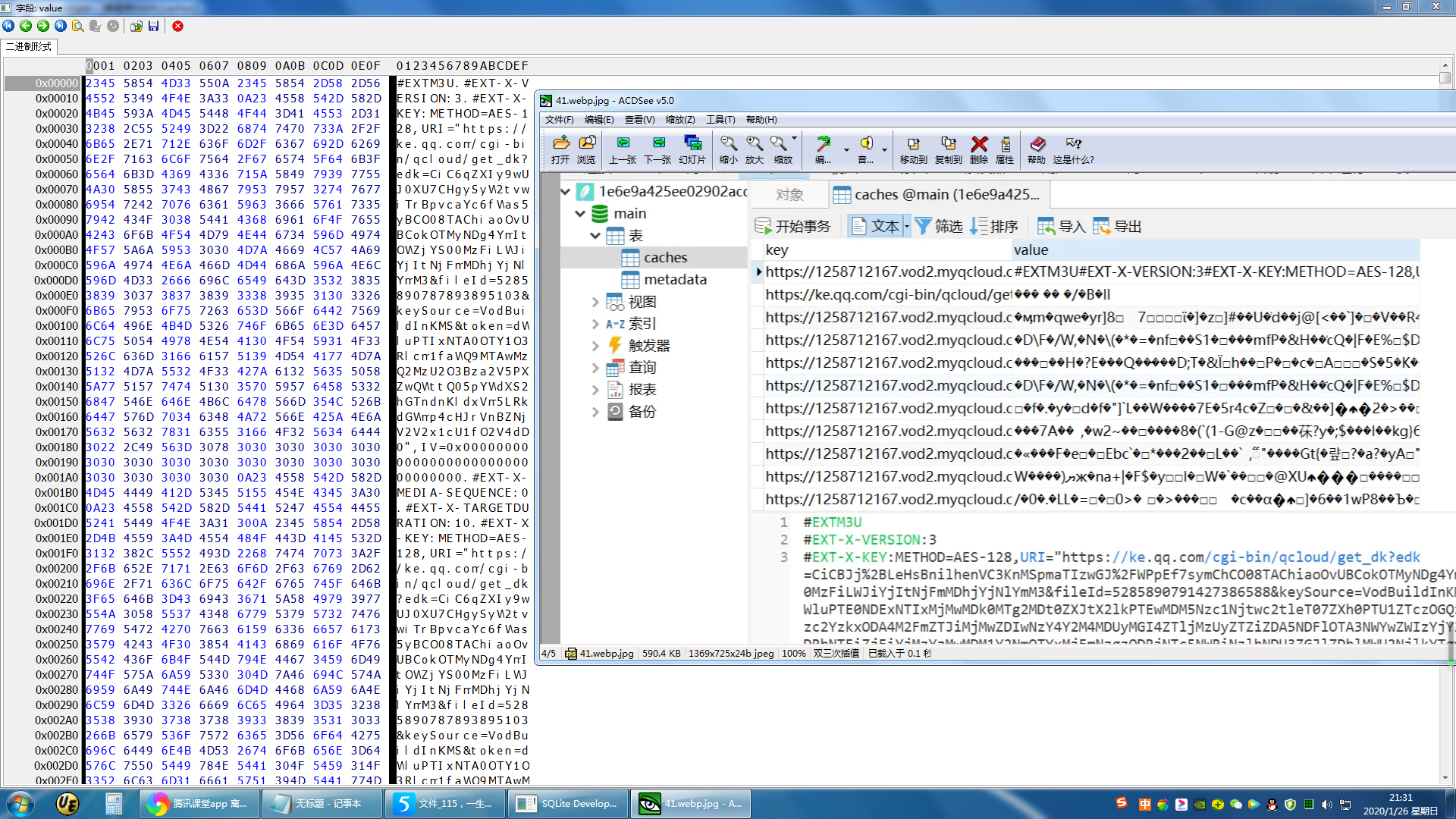Switch to SQLite Develop... taskbar window
The image size is (1456, 819).
(568, 803)
